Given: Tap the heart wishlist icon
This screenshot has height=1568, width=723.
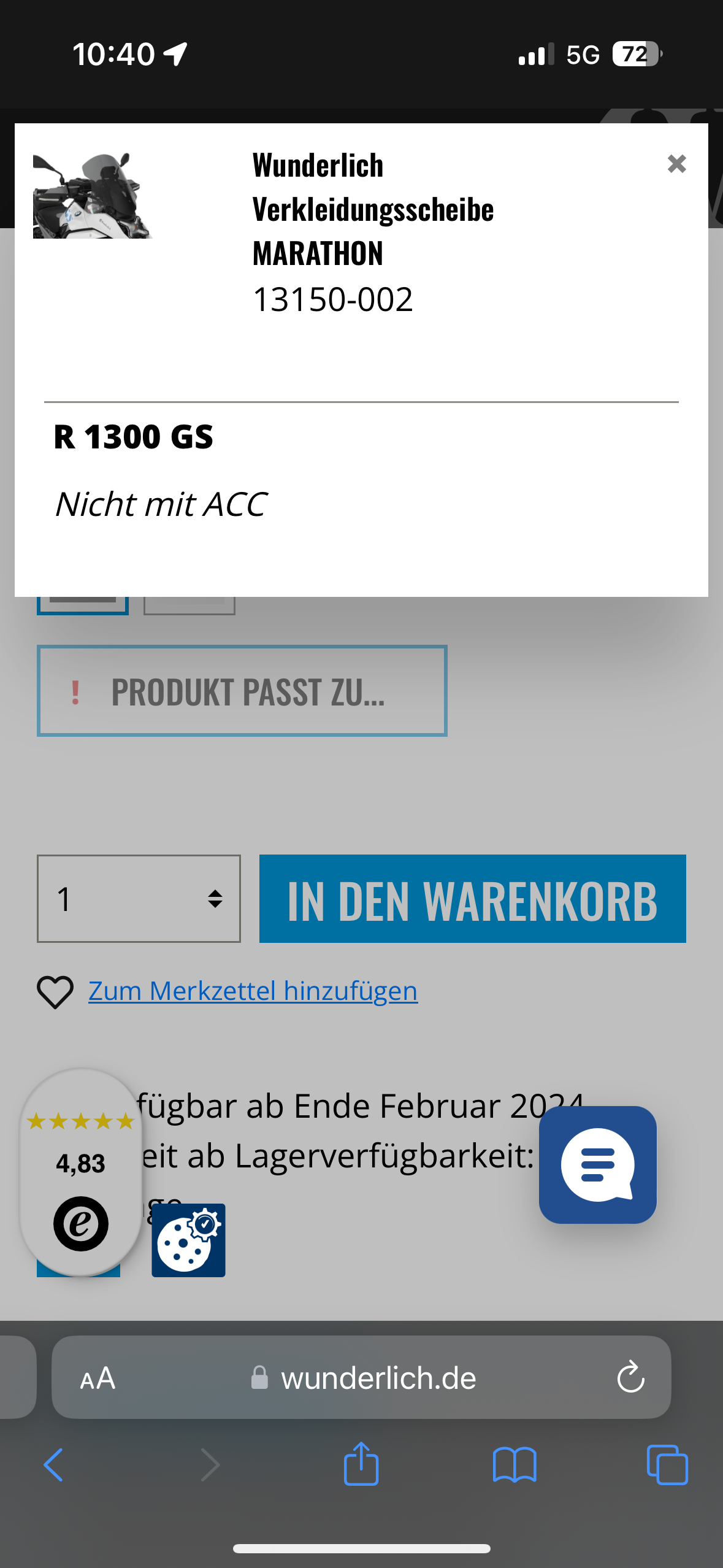Looking at the screenshot, I should tap(55, 991).
